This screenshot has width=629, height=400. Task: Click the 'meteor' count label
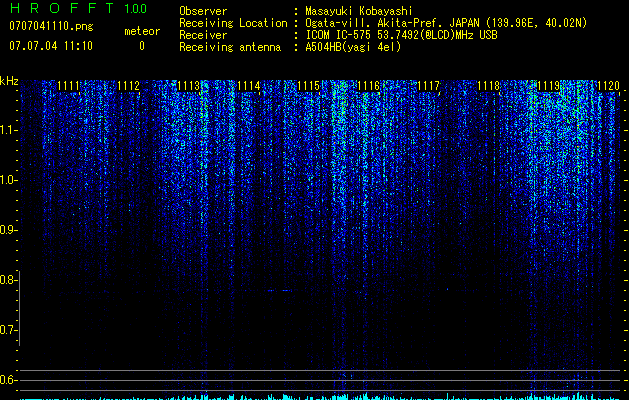pos(142,31)
